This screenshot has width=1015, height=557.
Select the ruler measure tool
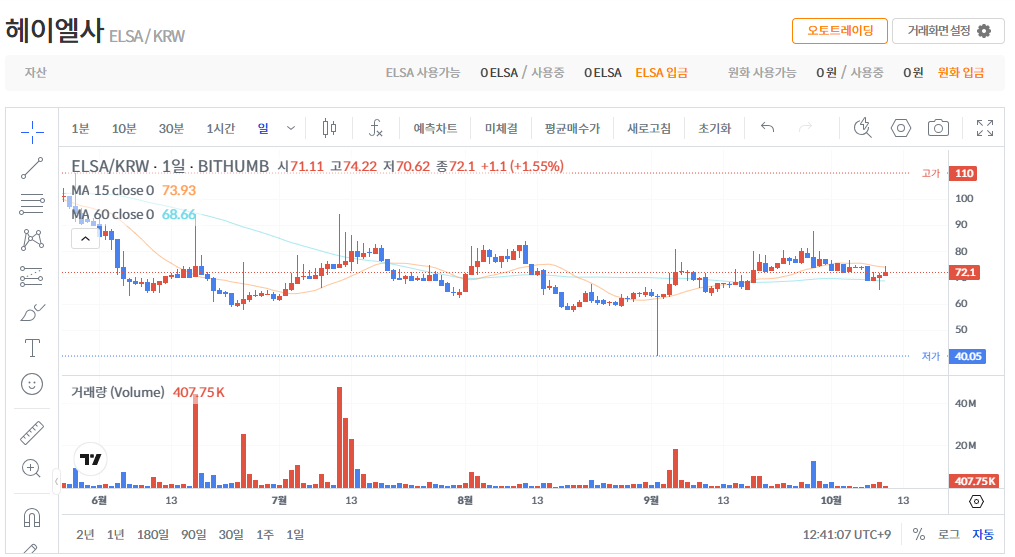point(32,433)
